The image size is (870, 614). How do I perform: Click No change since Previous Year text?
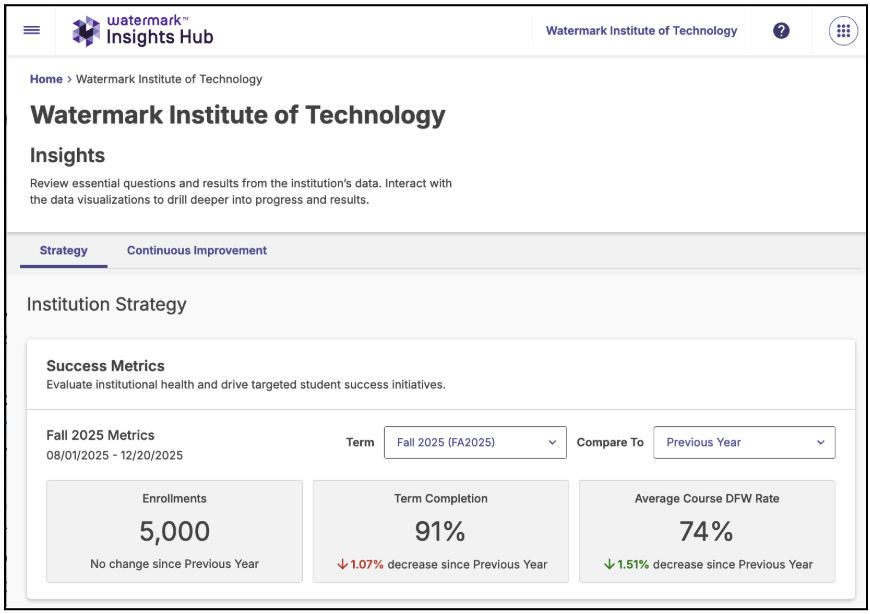[x=175, y=564]
